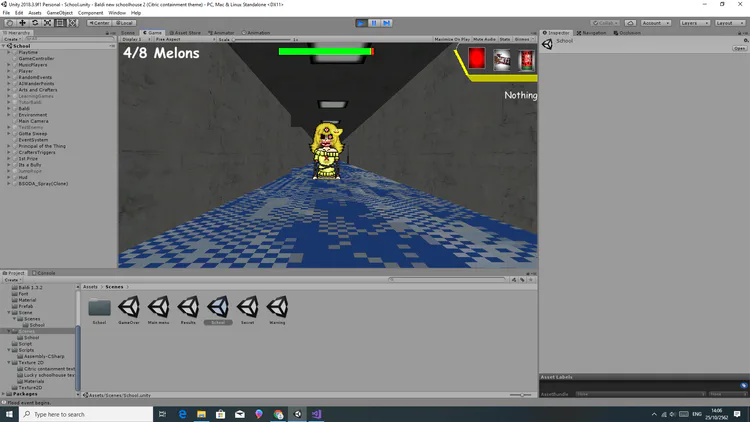Toggle Gizmos in the Game view

point(524,39)
